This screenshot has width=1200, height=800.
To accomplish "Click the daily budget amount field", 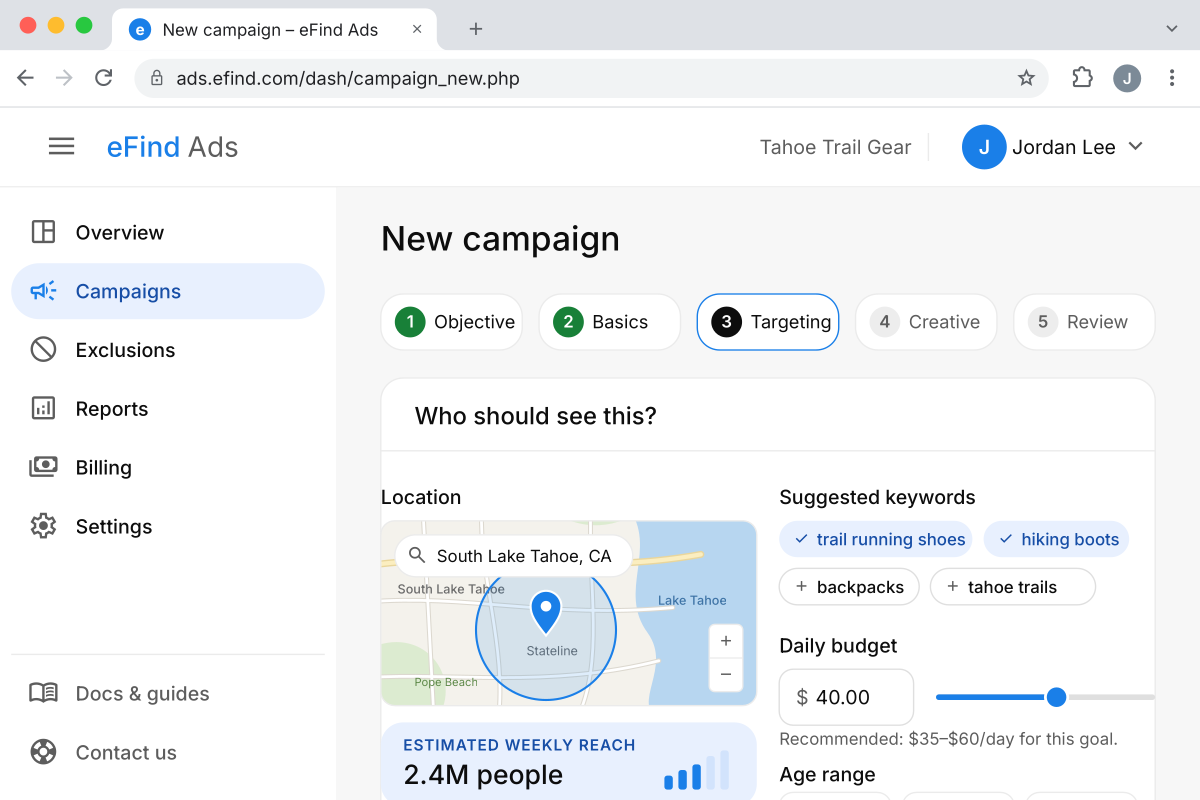I will pyautogui.click(x=847, y=697).
